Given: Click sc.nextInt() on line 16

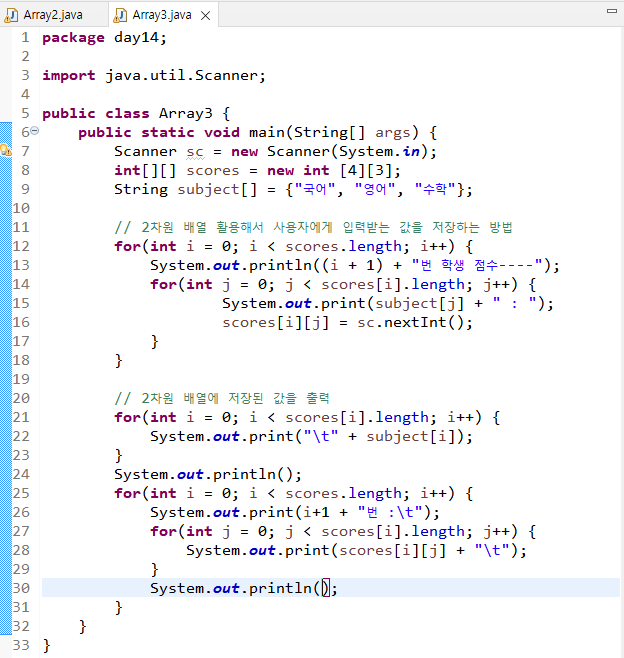Looking at the screenshot, I should coord(410,322).
